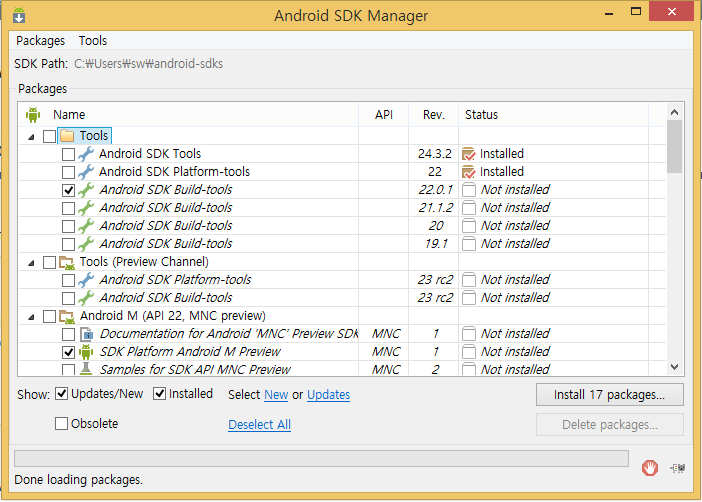The image size is (702, 502).
Task: Click the loading progress bar
Action: [x=321, y=459]
